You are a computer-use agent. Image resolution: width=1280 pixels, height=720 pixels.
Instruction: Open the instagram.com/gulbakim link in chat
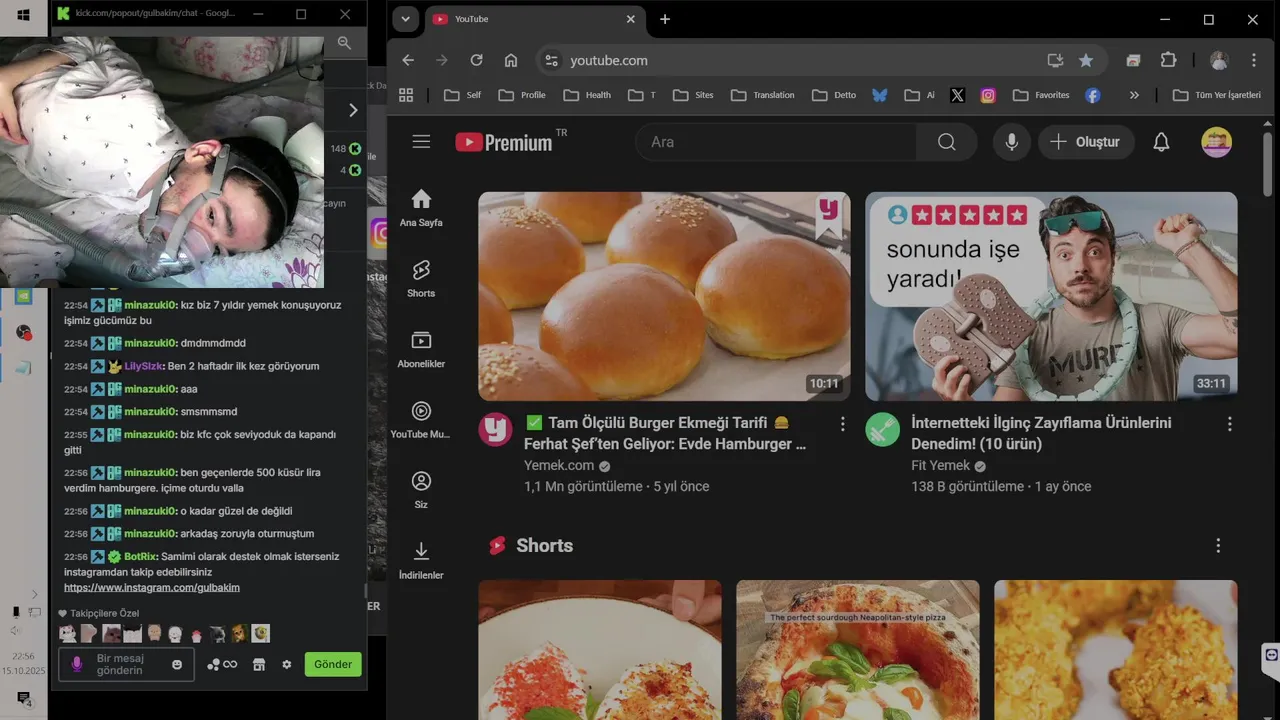(152, 588)
